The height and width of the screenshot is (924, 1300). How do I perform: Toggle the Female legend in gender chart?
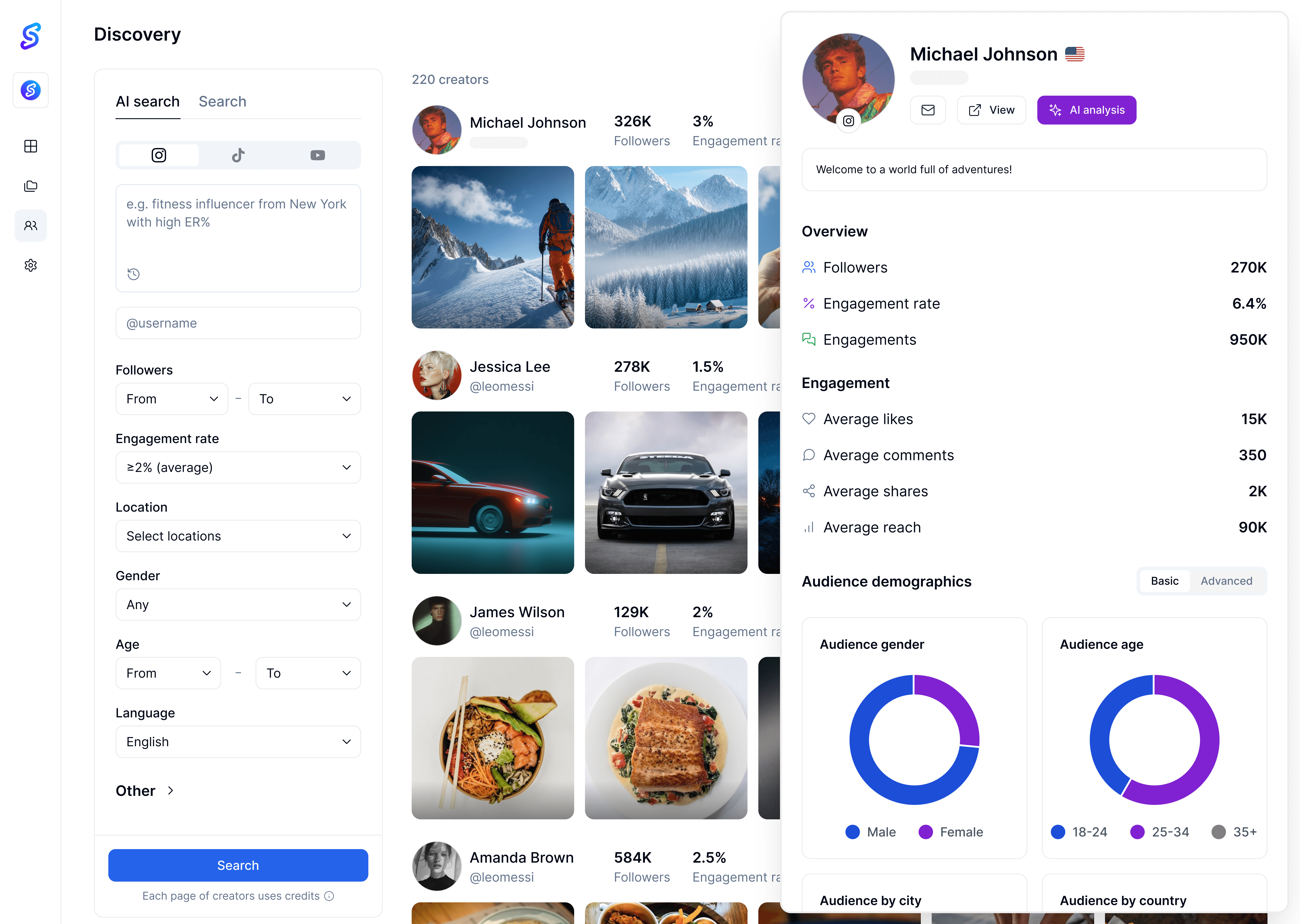coord(951,832)
